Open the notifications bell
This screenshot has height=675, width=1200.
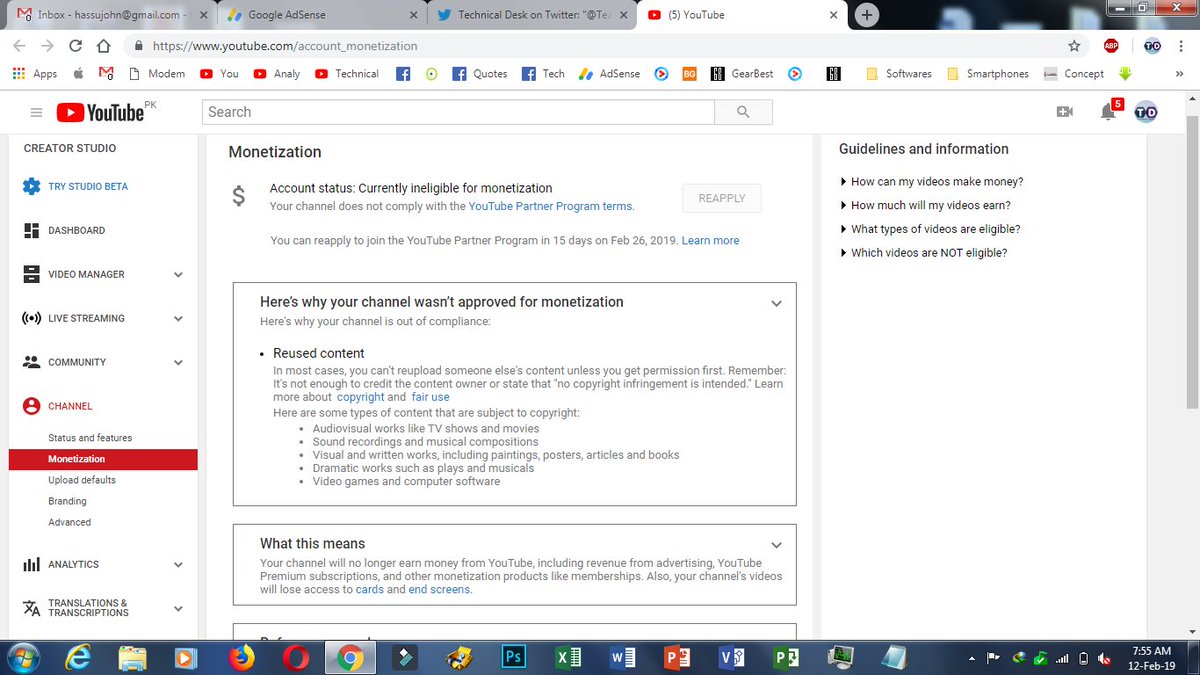pos(1108,112)
